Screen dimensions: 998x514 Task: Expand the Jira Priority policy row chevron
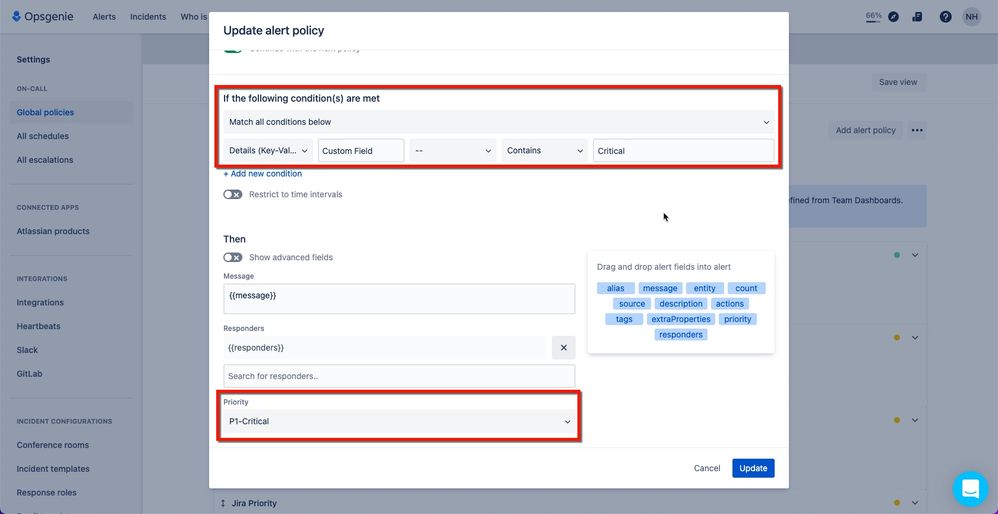915,503
